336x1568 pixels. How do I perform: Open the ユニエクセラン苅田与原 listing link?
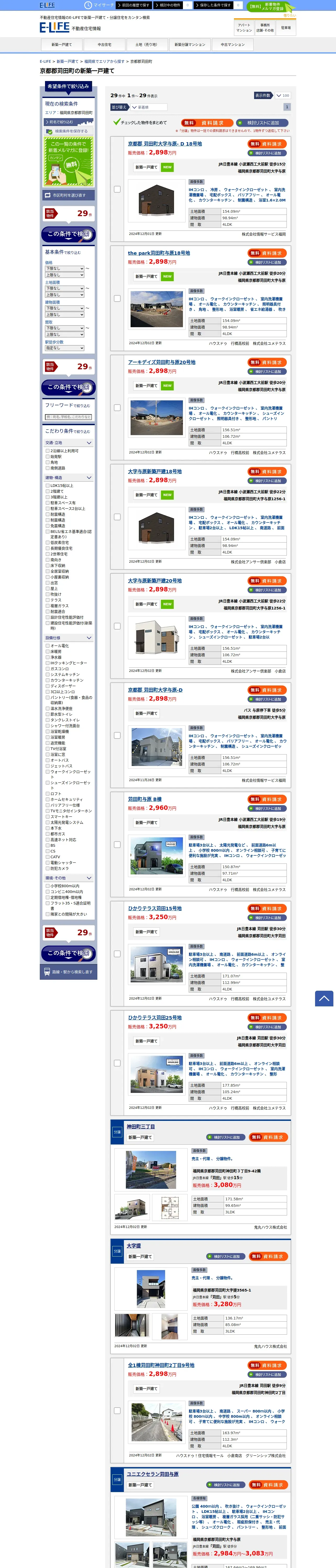pyautogui.click(x=153, y=1474)
